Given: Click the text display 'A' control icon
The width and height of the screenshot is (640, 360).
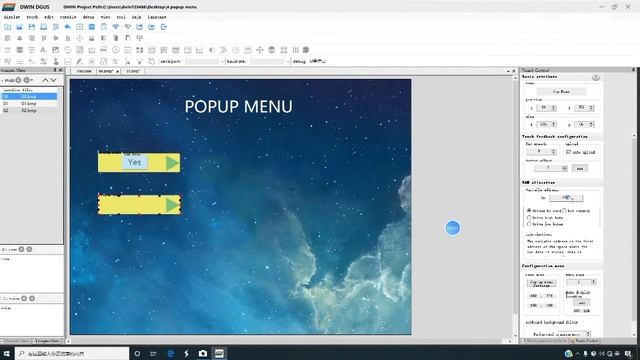Looking at the screenshot, I should coord(43,50).
